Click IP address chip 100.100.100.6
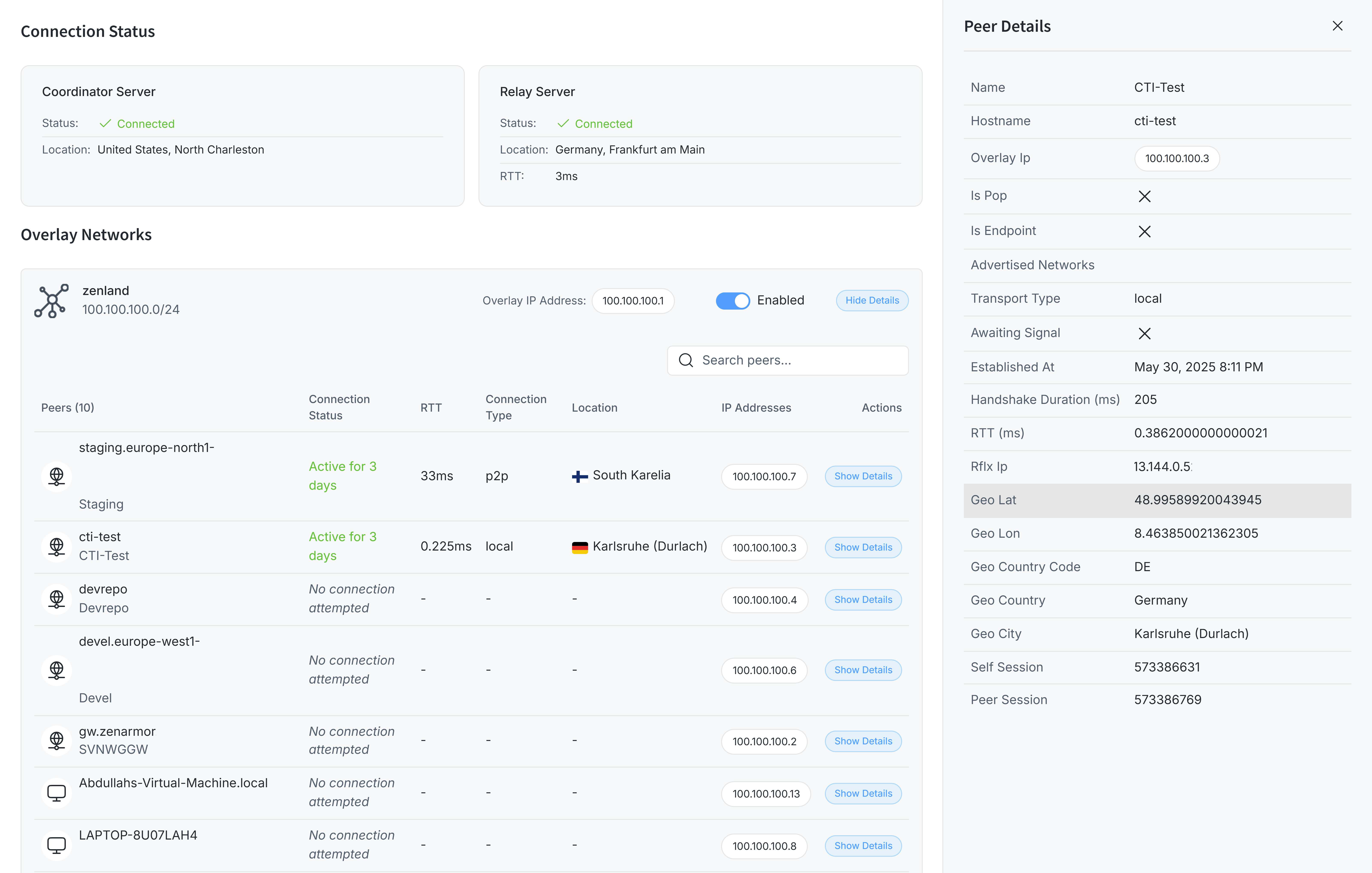Screen dimensions: 1372x873 tap(764, 670)
